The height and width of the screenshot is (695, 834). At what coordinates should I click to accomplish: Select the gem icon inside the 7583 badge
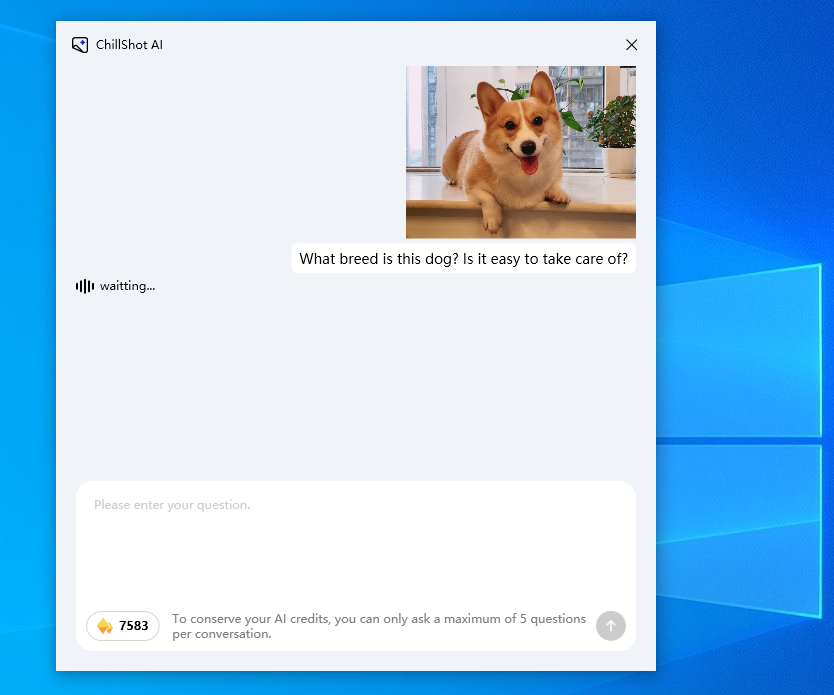click(104, 625)
